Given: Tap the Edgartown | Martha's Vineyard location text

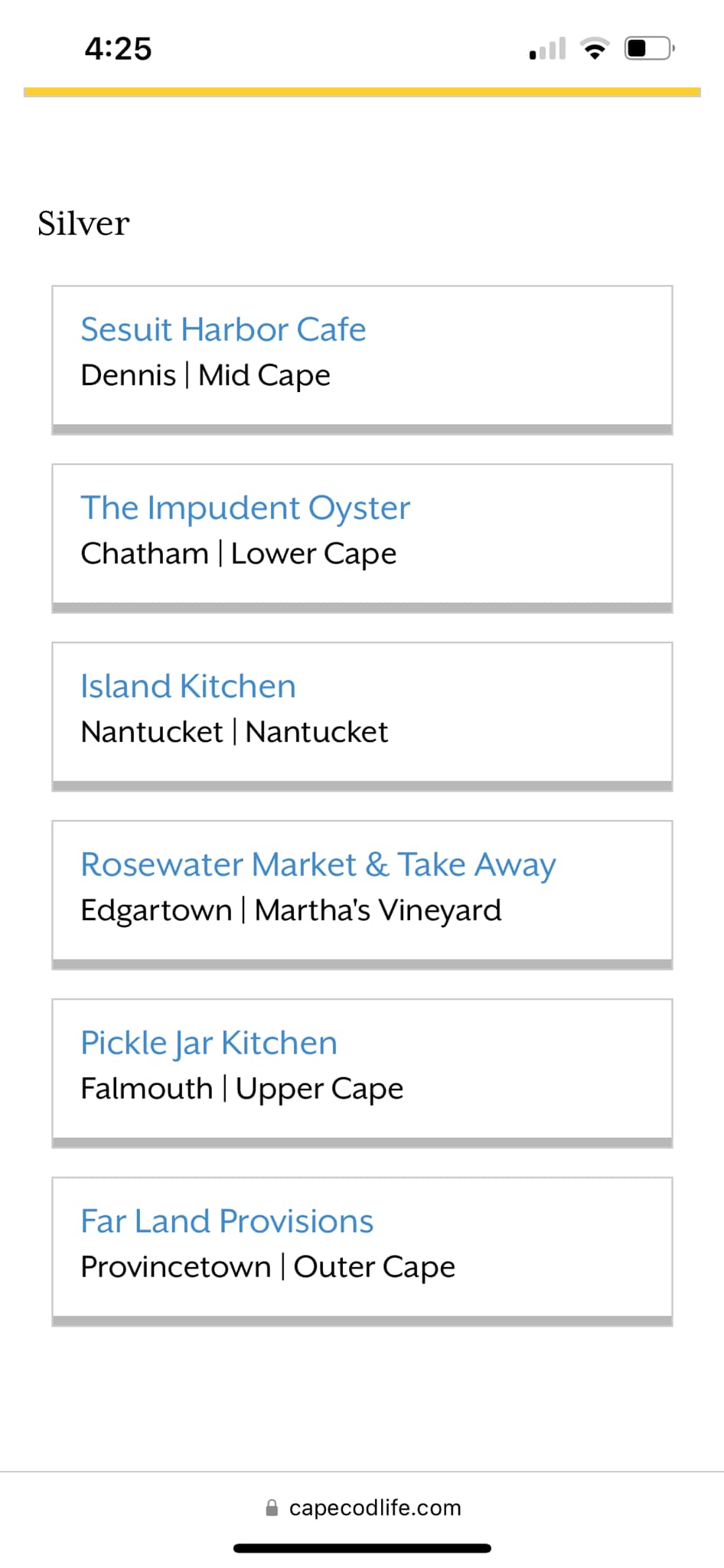Looking at the screenshot, I should pyautogui.click(x=292, y=910).
